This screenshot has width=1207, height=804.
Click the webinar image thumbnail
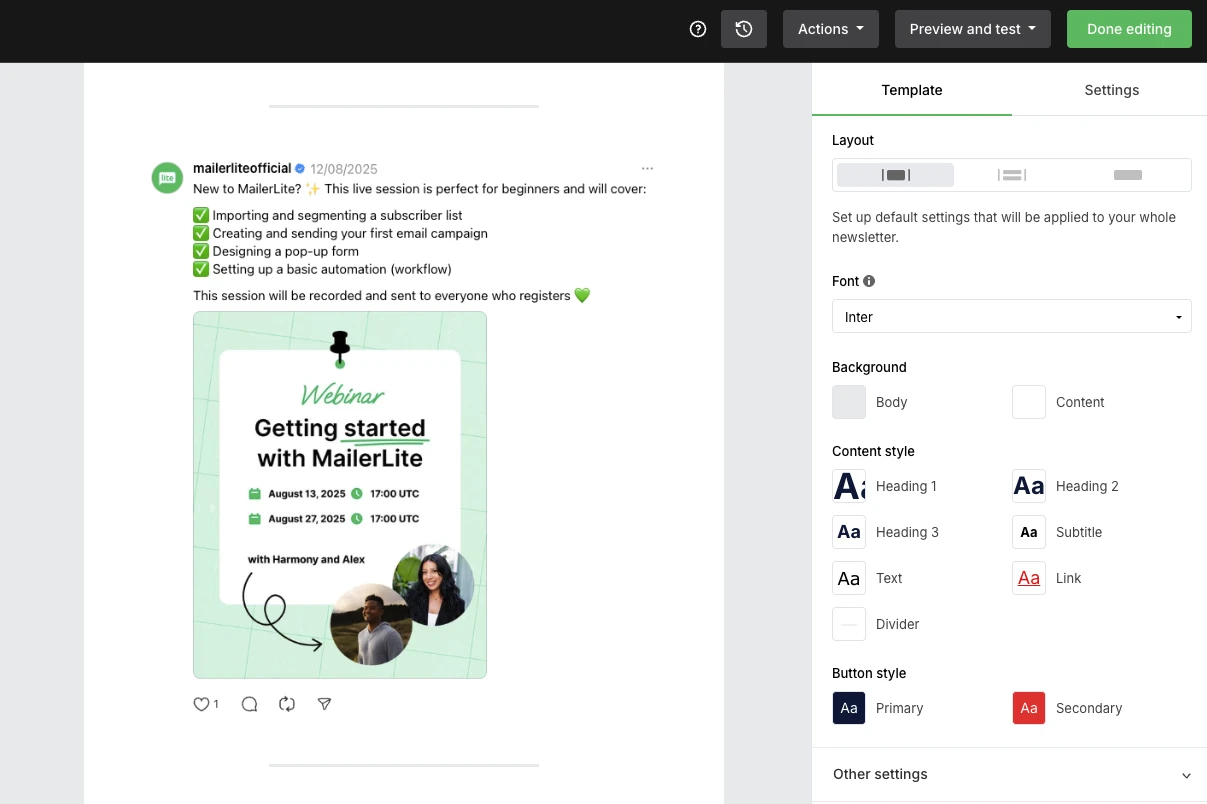pos(340,495)
